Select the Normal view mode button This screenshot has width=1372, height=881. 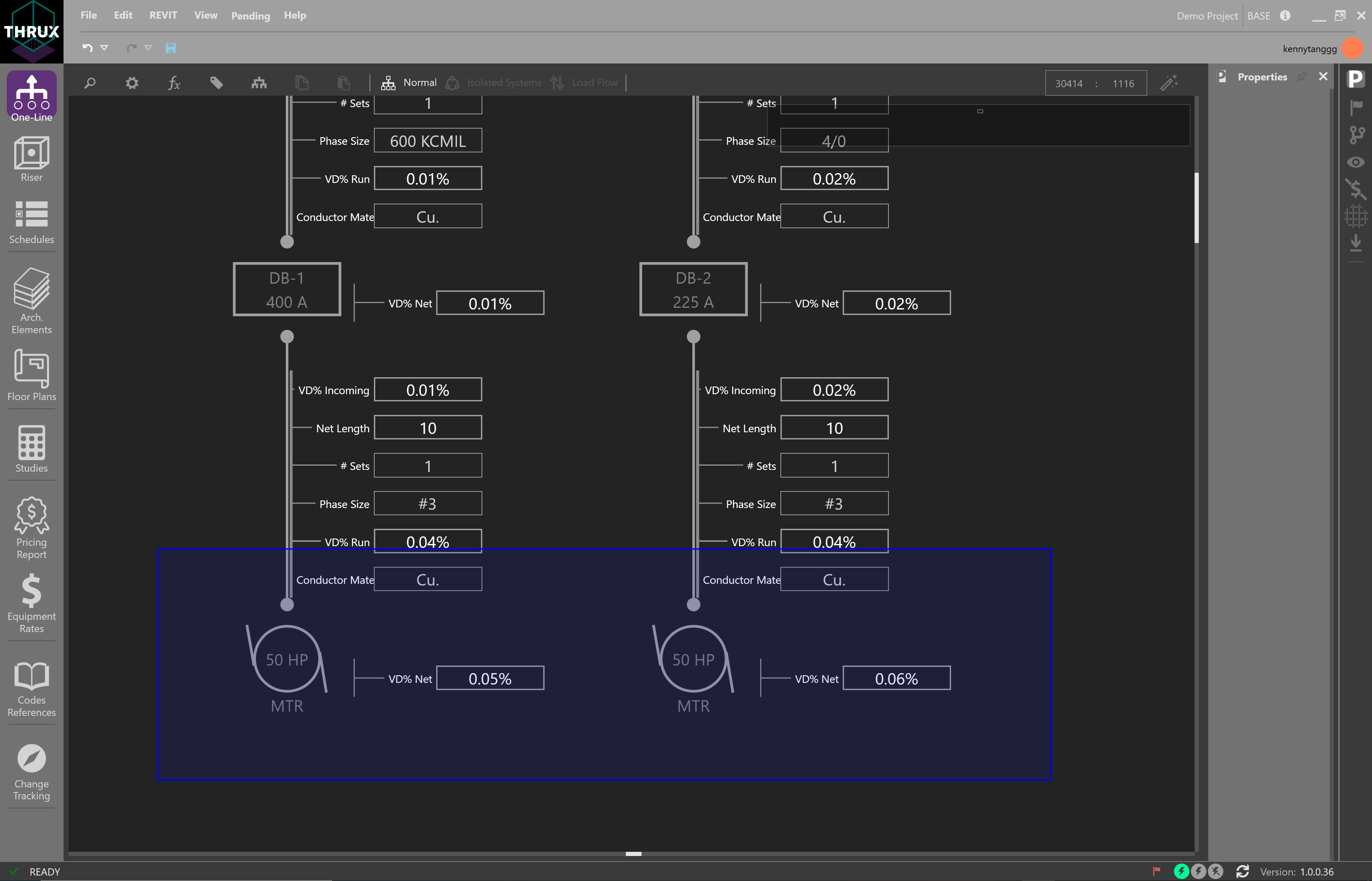coord(409,83)
